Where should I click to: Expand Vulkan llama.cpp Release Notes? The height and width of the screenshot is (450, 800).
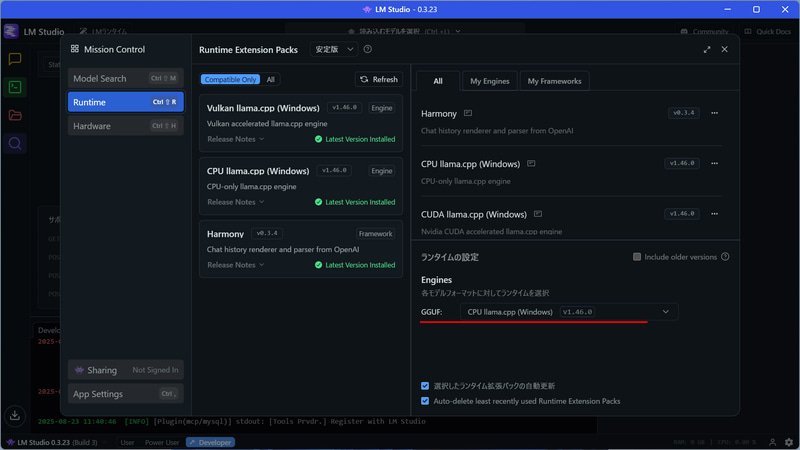(236, 139)
